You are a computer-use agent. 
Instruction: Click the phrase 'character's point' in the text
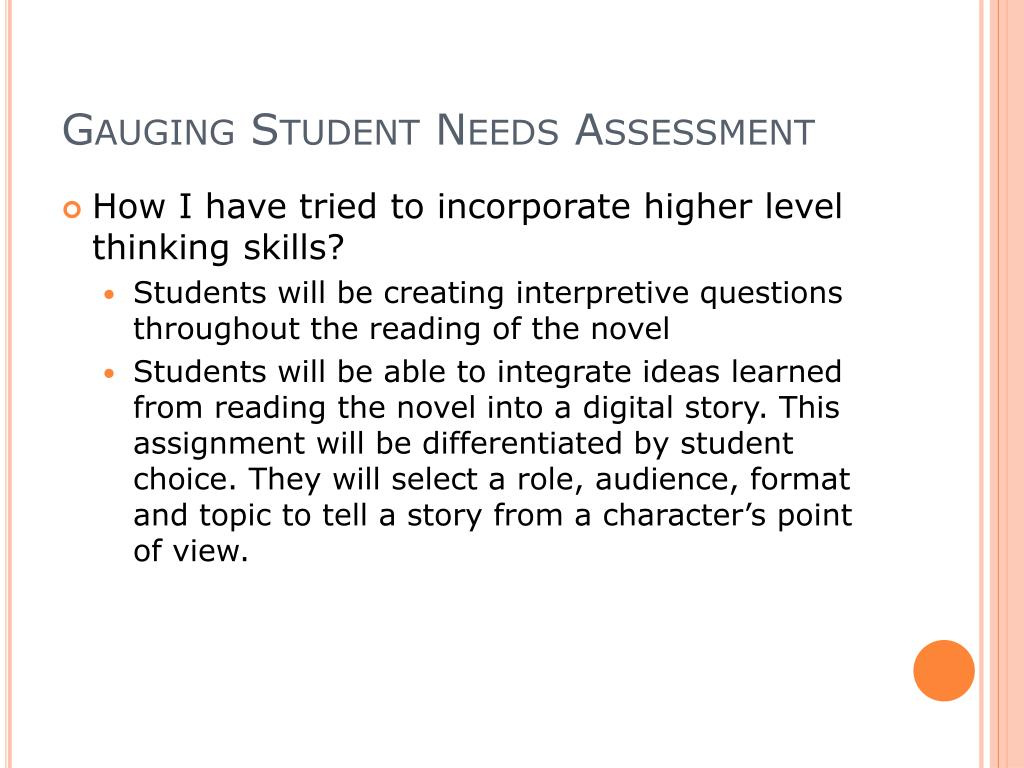(727, 515)
